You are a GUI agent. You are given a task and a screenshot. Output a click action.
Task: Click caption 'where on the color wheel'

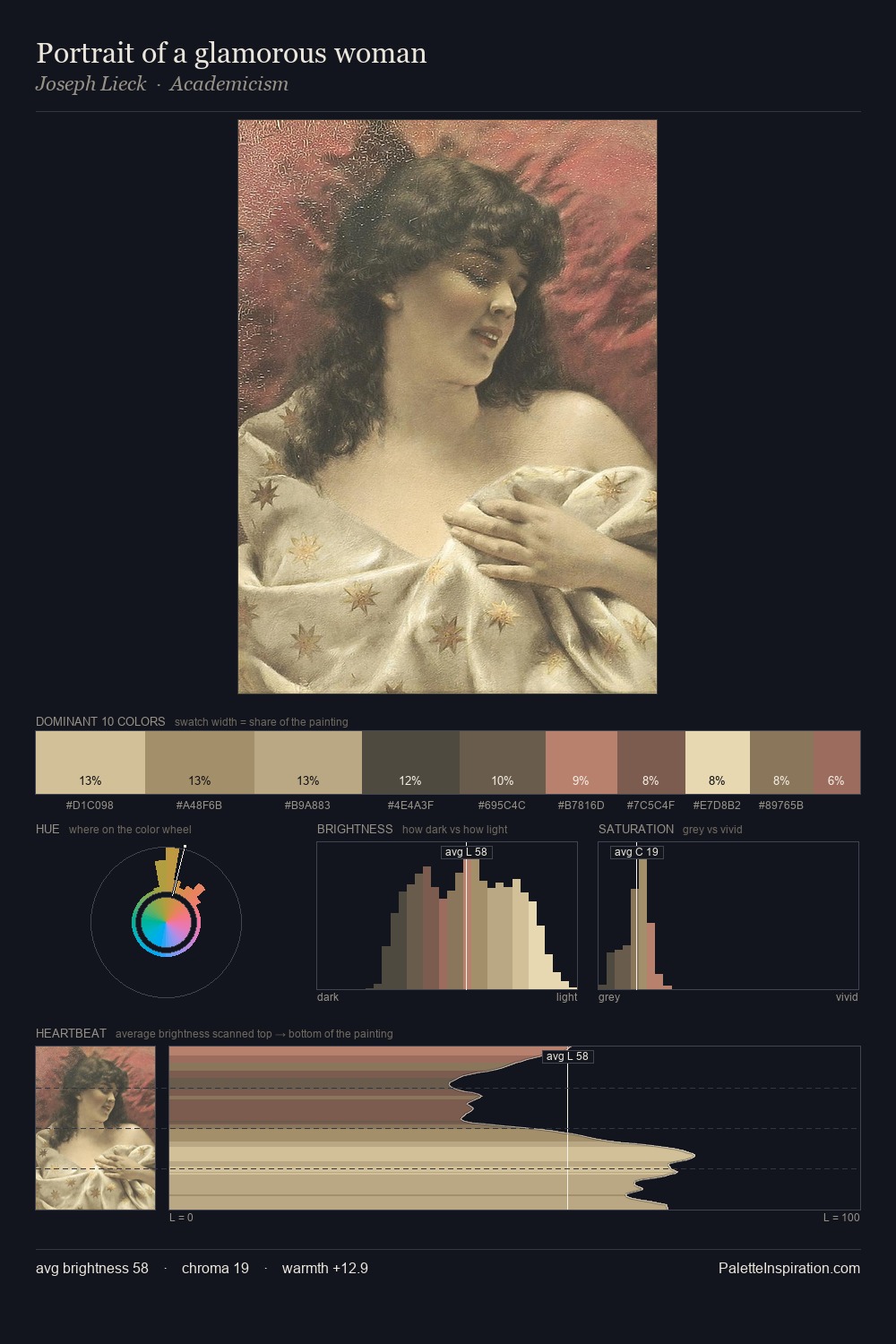[x=130, y=830]
